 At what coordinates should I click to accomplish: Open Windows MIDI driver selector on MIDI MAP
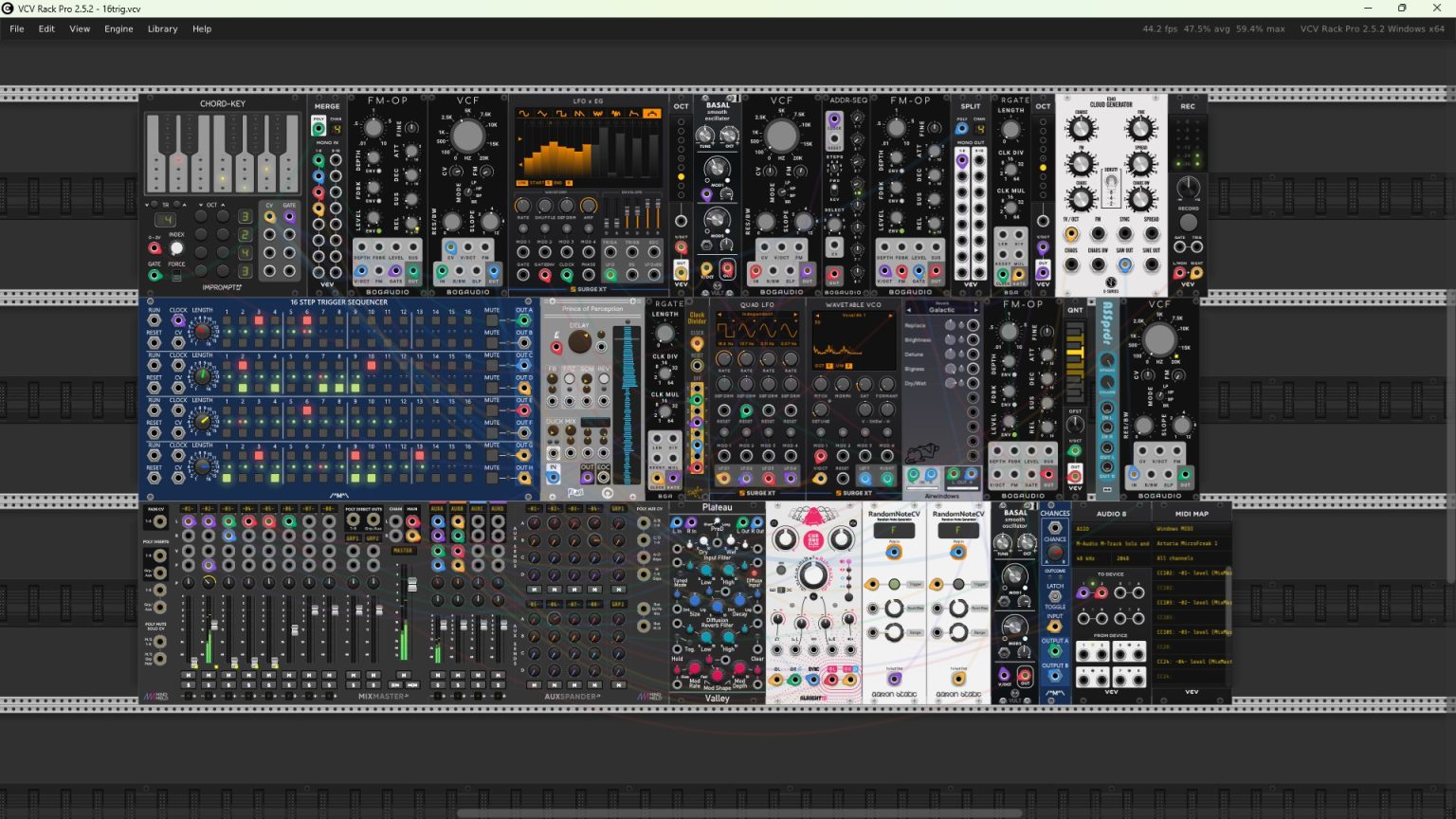[x=1192, y=529]
